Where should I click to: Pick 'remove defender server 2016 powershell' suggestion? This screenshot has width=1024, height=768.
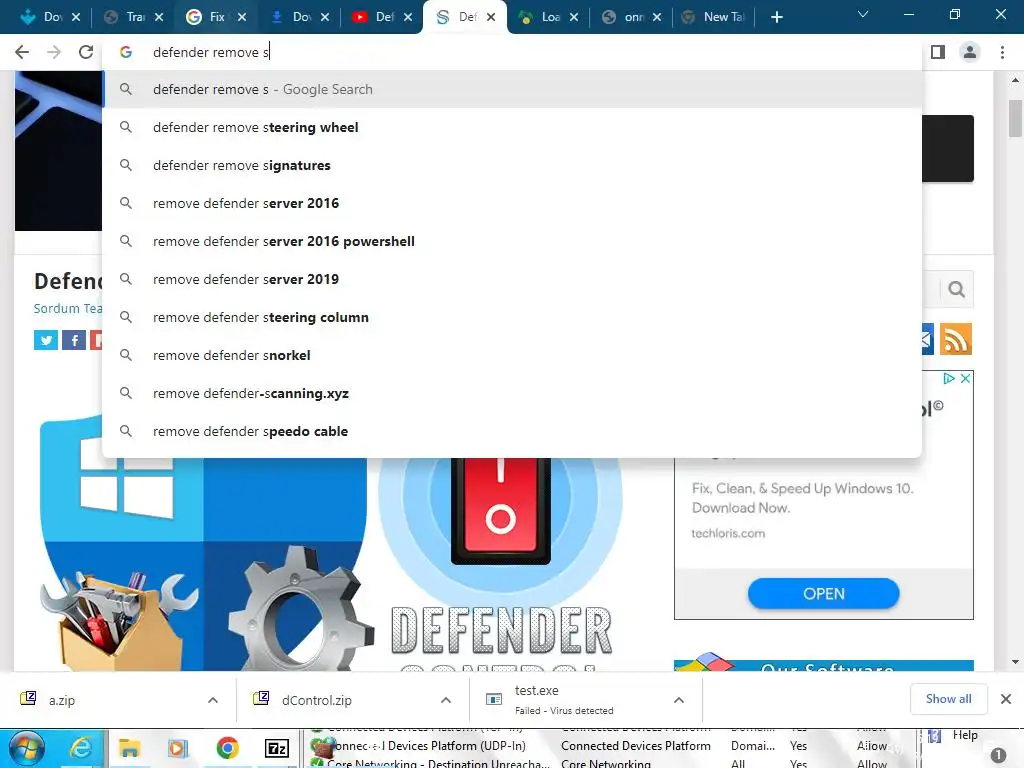(512, 241)
